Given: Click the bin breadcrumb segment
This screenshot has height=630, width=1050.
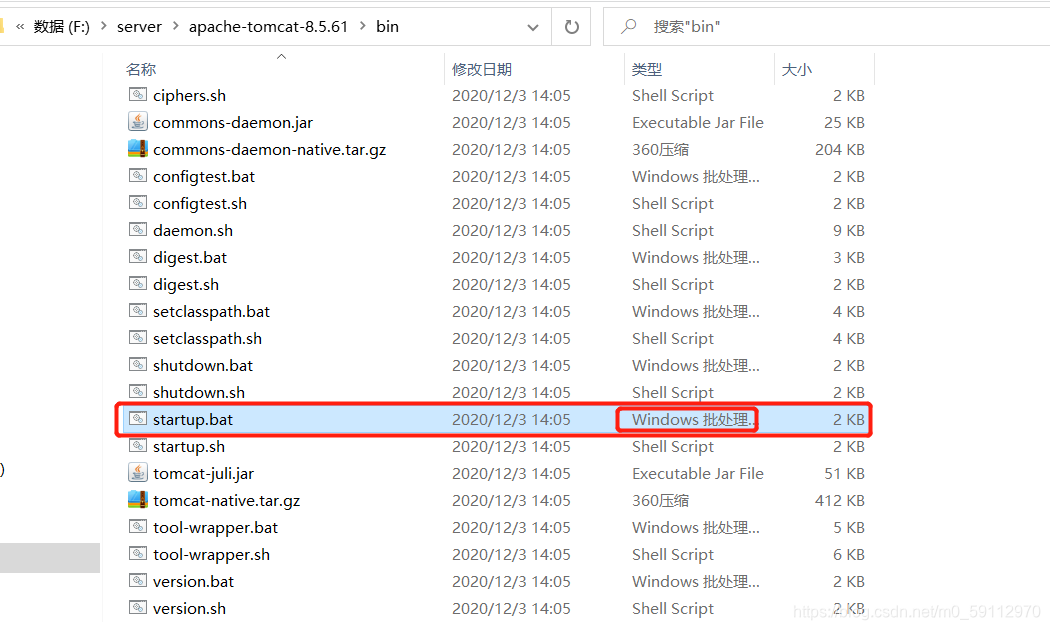Looking at the screenshot, I should pos(387,27).
